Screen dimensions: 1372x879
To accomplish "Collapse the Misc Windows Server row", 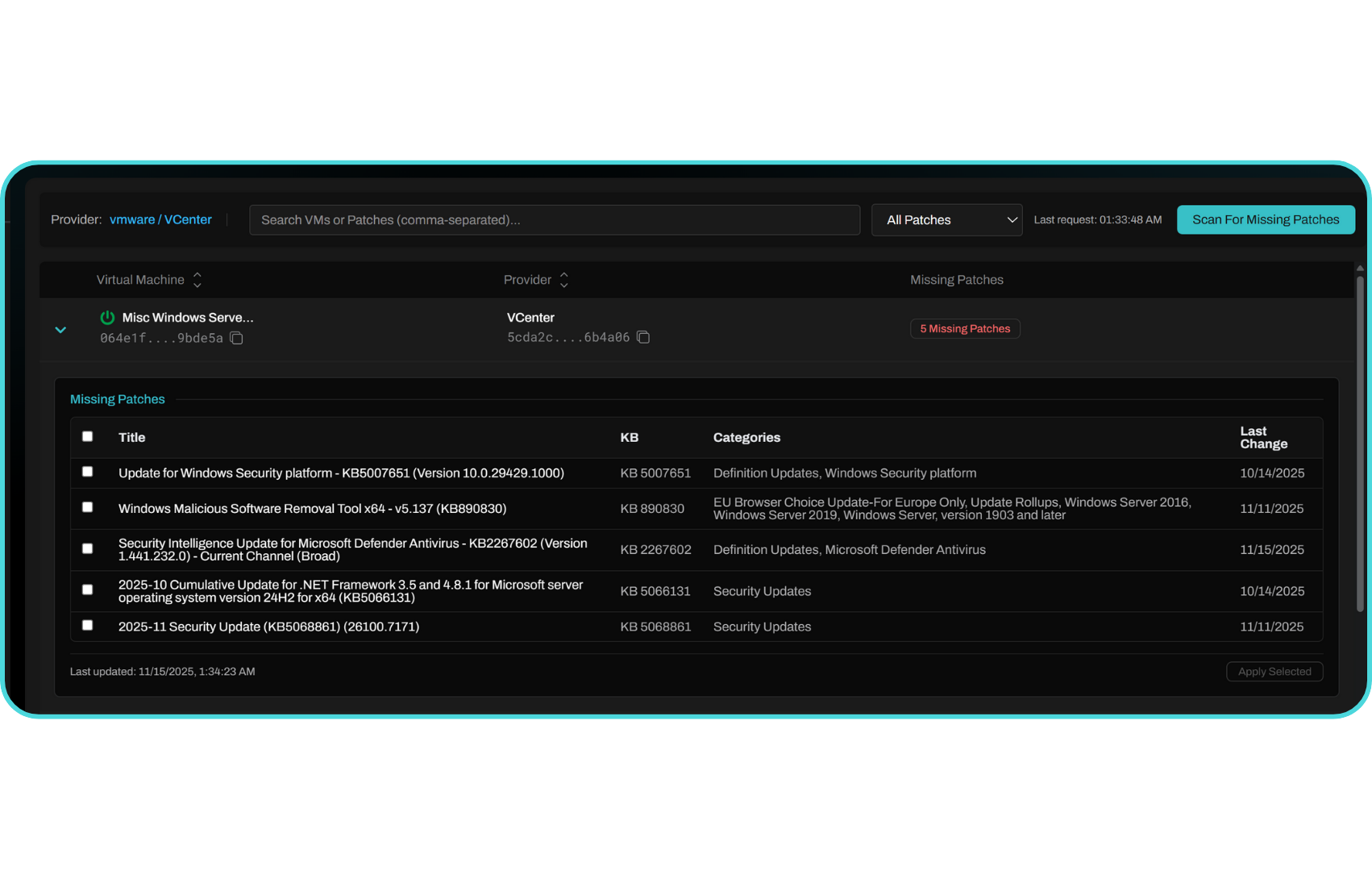I will click(60, 330).
